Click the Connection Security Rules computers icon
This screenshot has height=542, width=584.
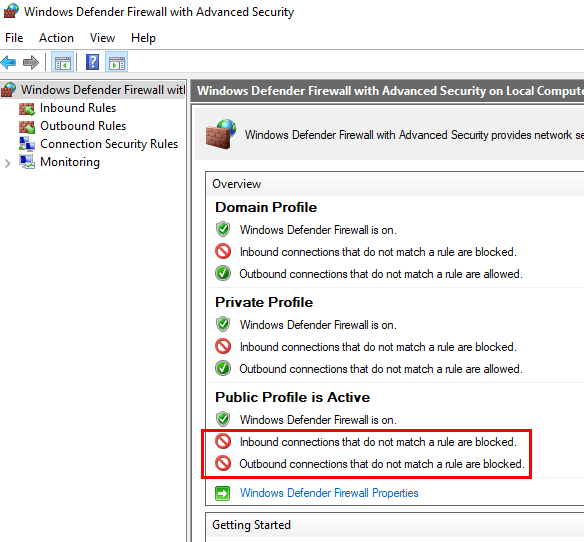pos(27,144)
